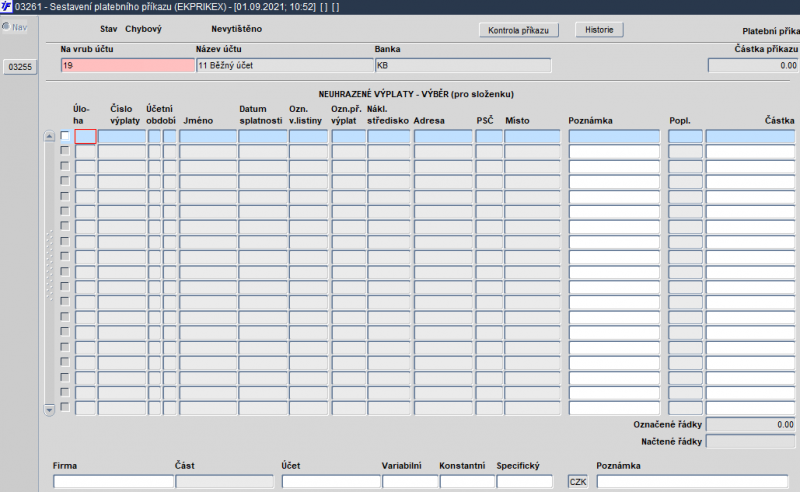Click the first row Nákl. středisko cell

point(389,136)
